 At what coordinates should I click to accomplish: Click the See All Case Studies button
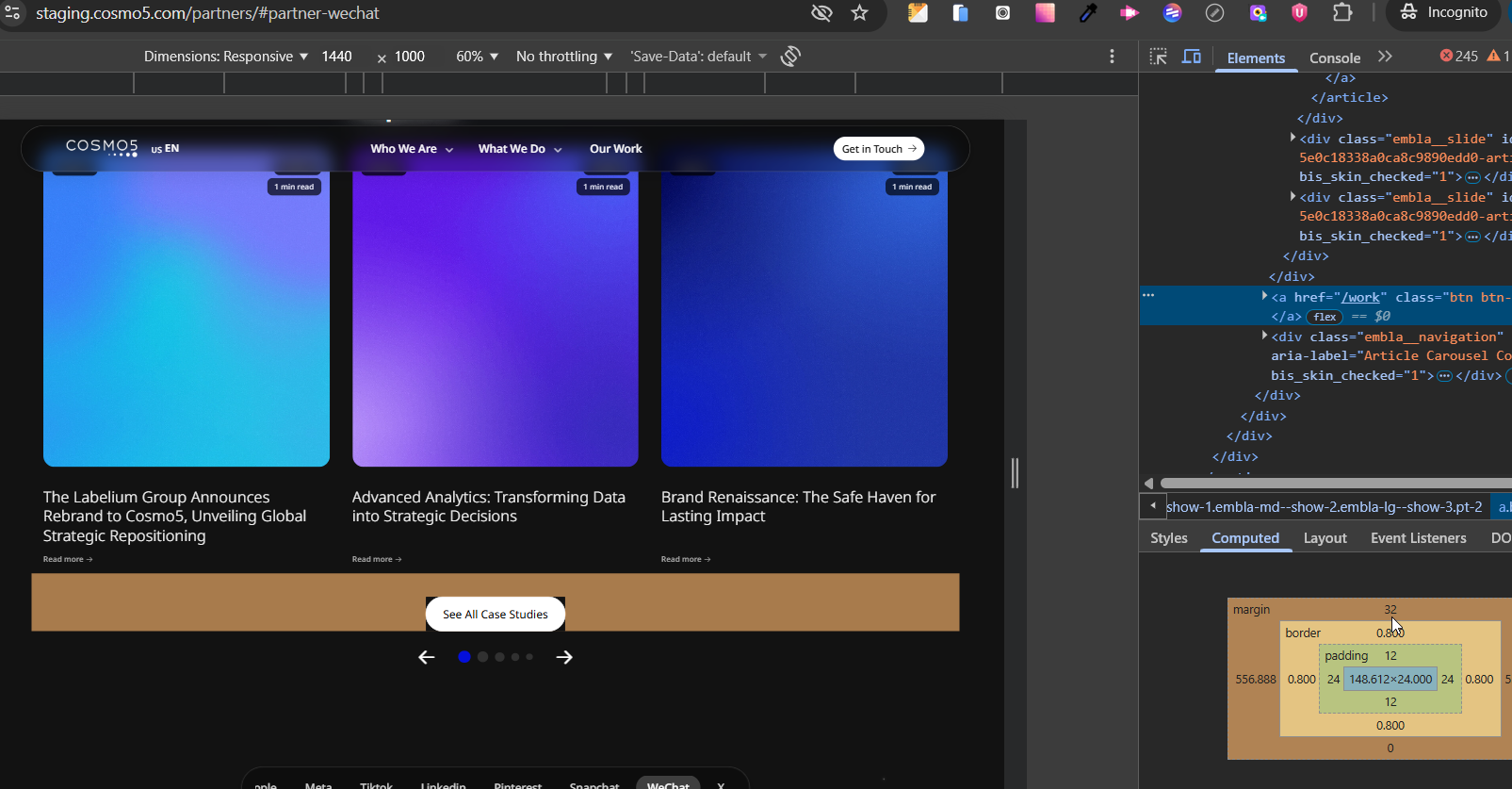click(x=496, y=615)
